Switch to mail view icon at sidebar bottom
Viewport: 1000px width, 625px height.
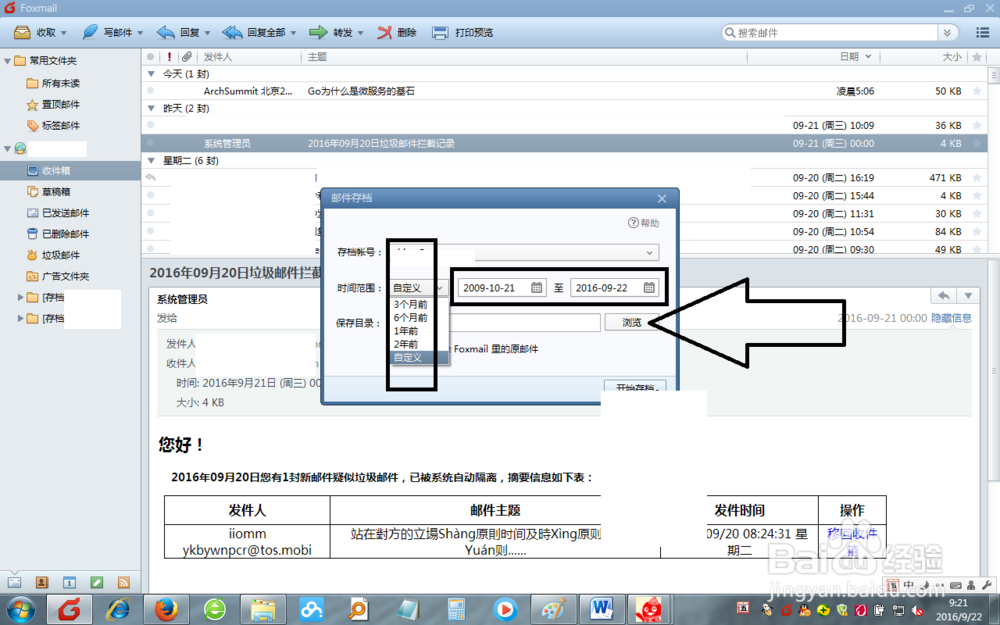(x=14, y=582)
